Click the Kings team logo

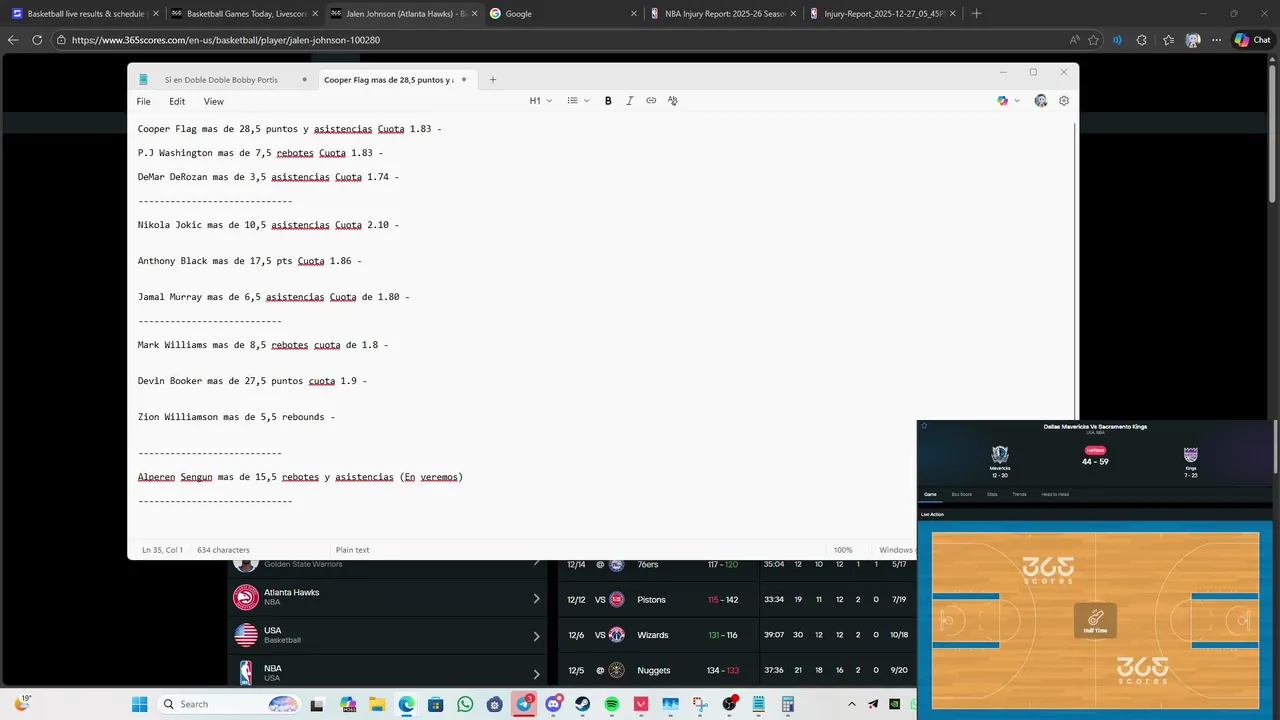click(1190, 455)
